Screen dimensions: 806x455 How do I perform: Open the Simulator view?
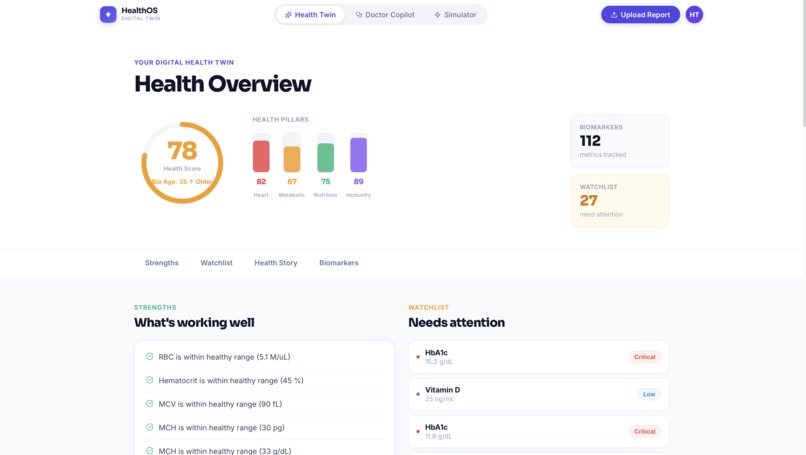[455, 15]
